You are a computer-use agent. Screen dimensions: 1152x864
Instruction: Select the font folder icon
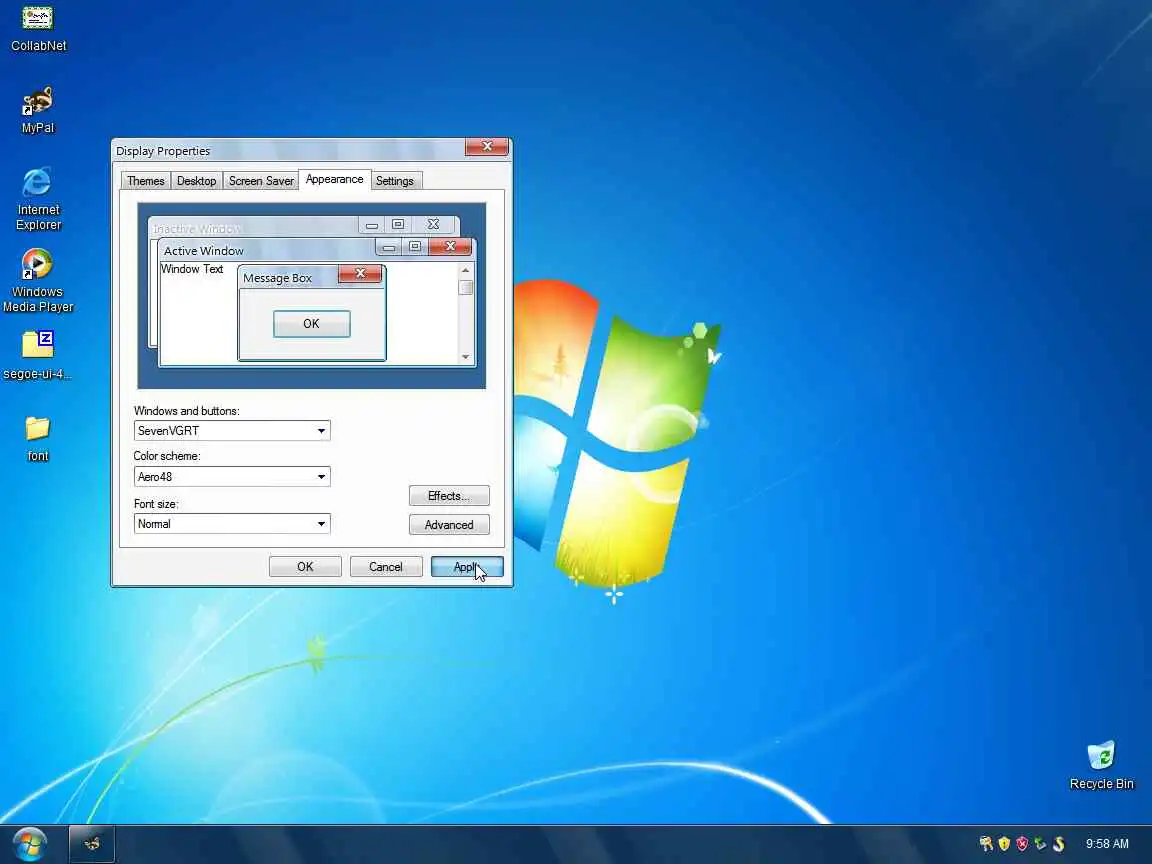click(x=37, y=439)
